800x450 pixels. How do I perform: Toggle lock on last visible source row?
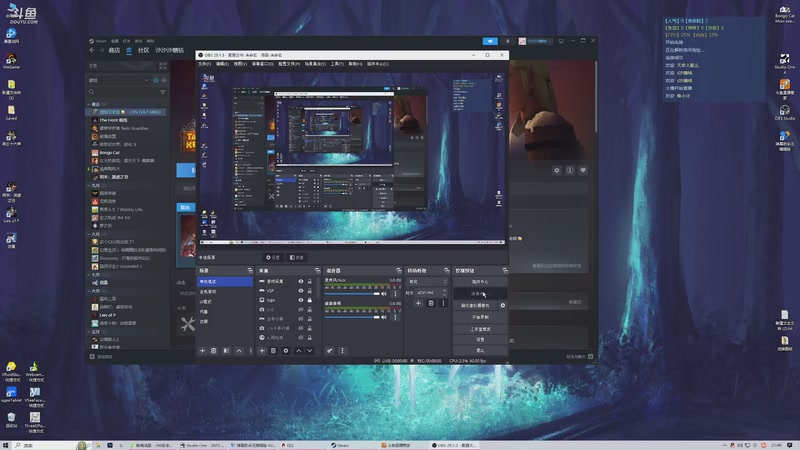[x=310, y=337]
